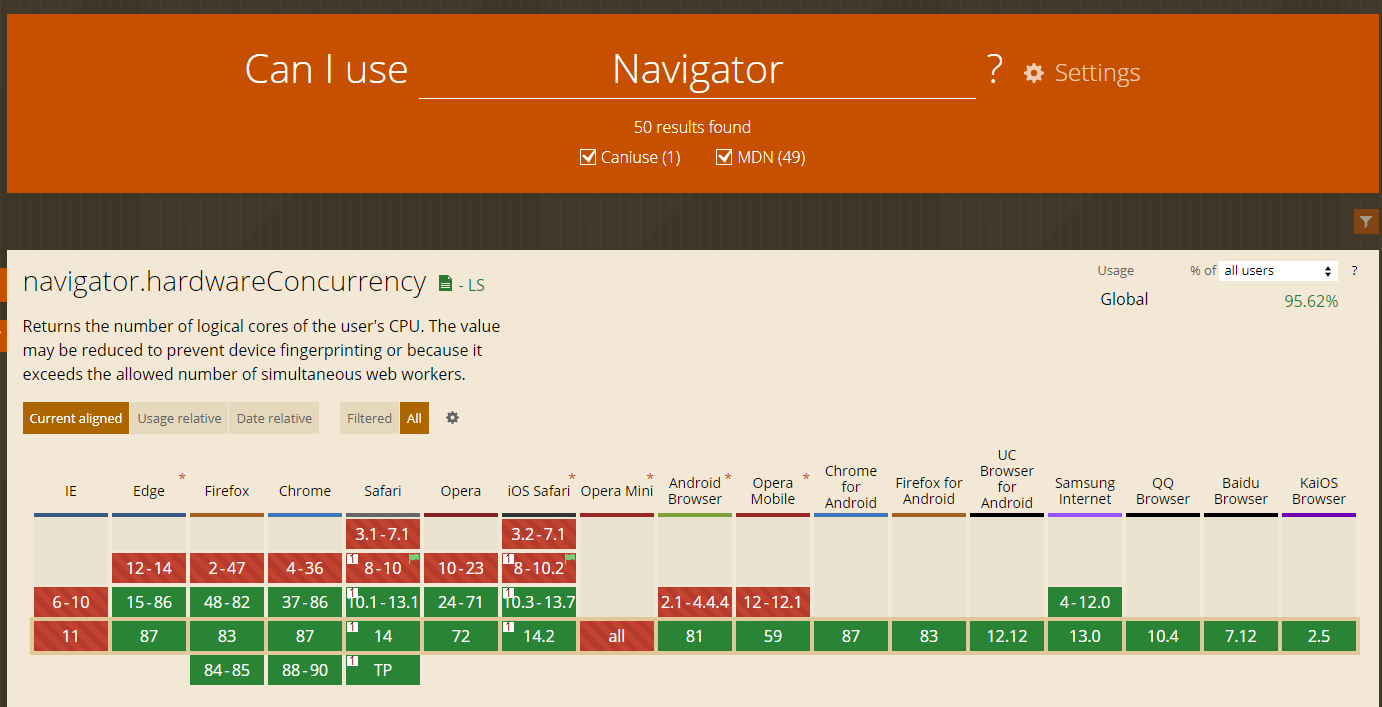Click the IE column header
This screenshot has width=1382, height=707.
tap(71, 491)
